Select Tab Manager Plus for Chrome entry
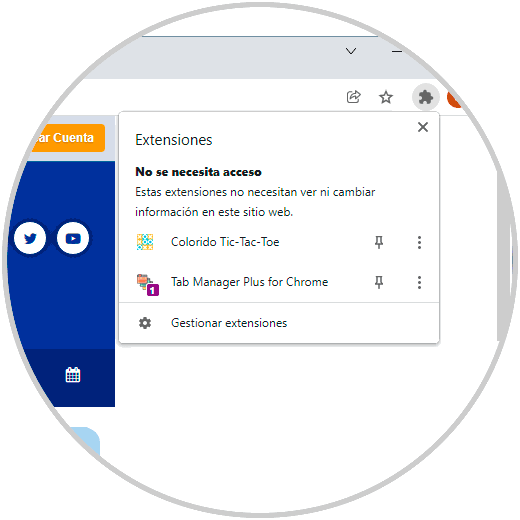This screenshot has height=520, width=520. tap(249, 282)
